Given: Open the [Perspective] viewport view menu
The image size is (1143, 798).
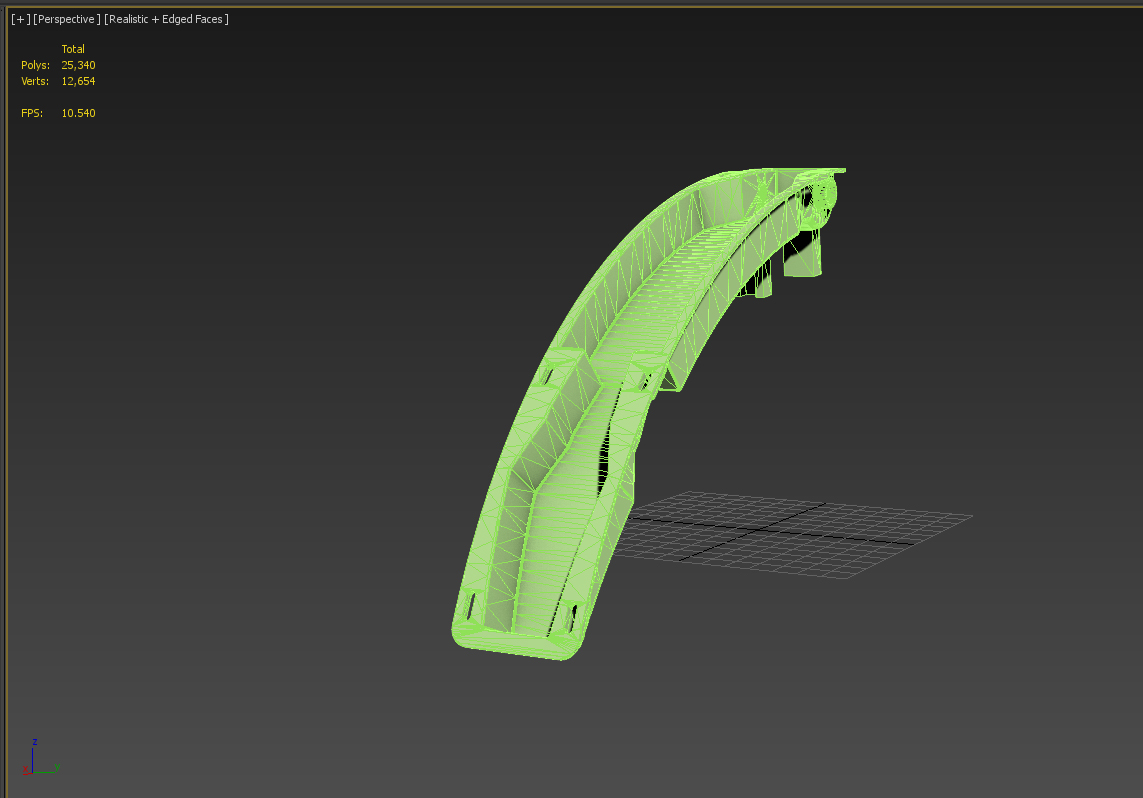Looking at the screenshot, I should pos(67,20).
